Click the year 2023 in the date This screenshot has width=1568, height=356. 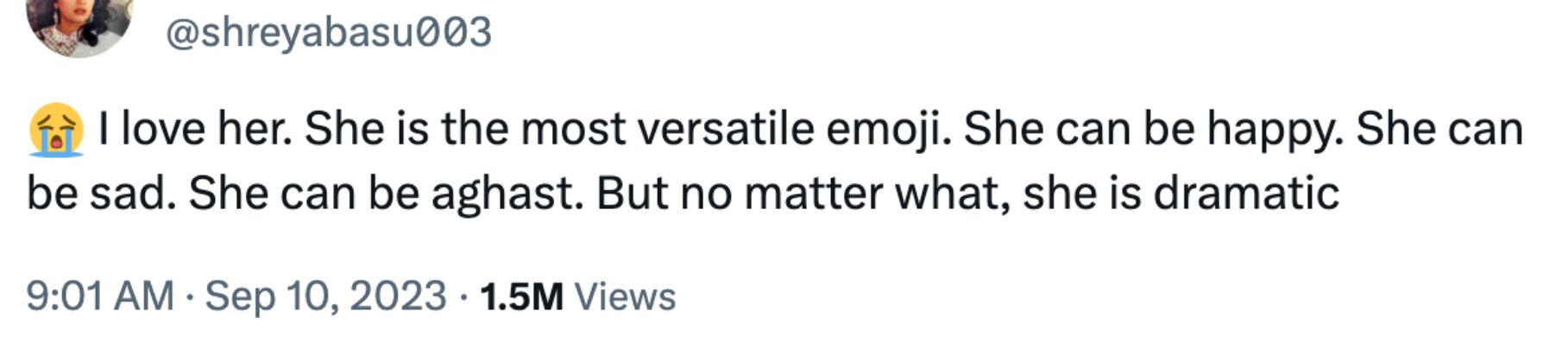click(398, 296)
